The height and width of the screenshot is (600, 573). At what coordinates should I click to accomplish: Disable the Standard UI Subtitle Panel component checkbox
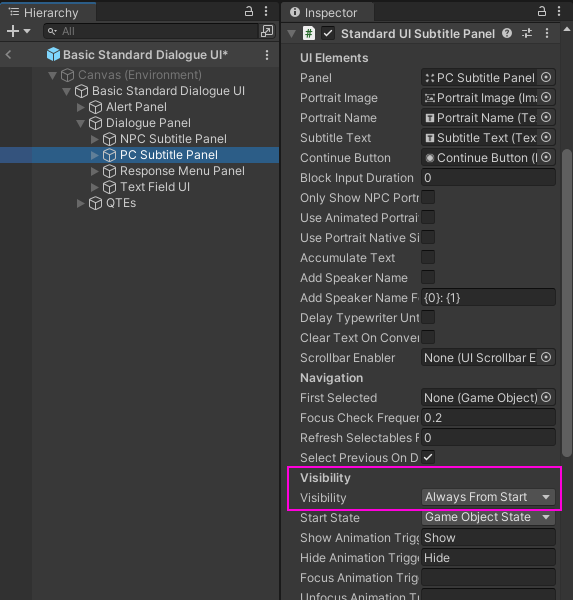328,33
